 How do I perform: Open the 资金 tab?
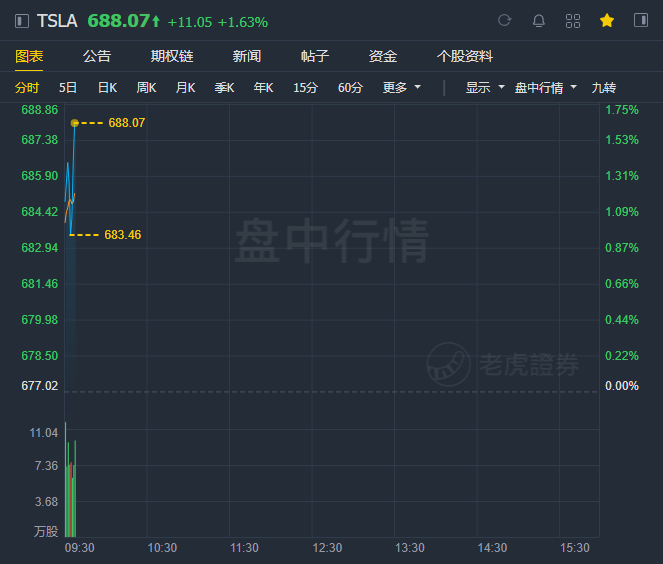383,56
